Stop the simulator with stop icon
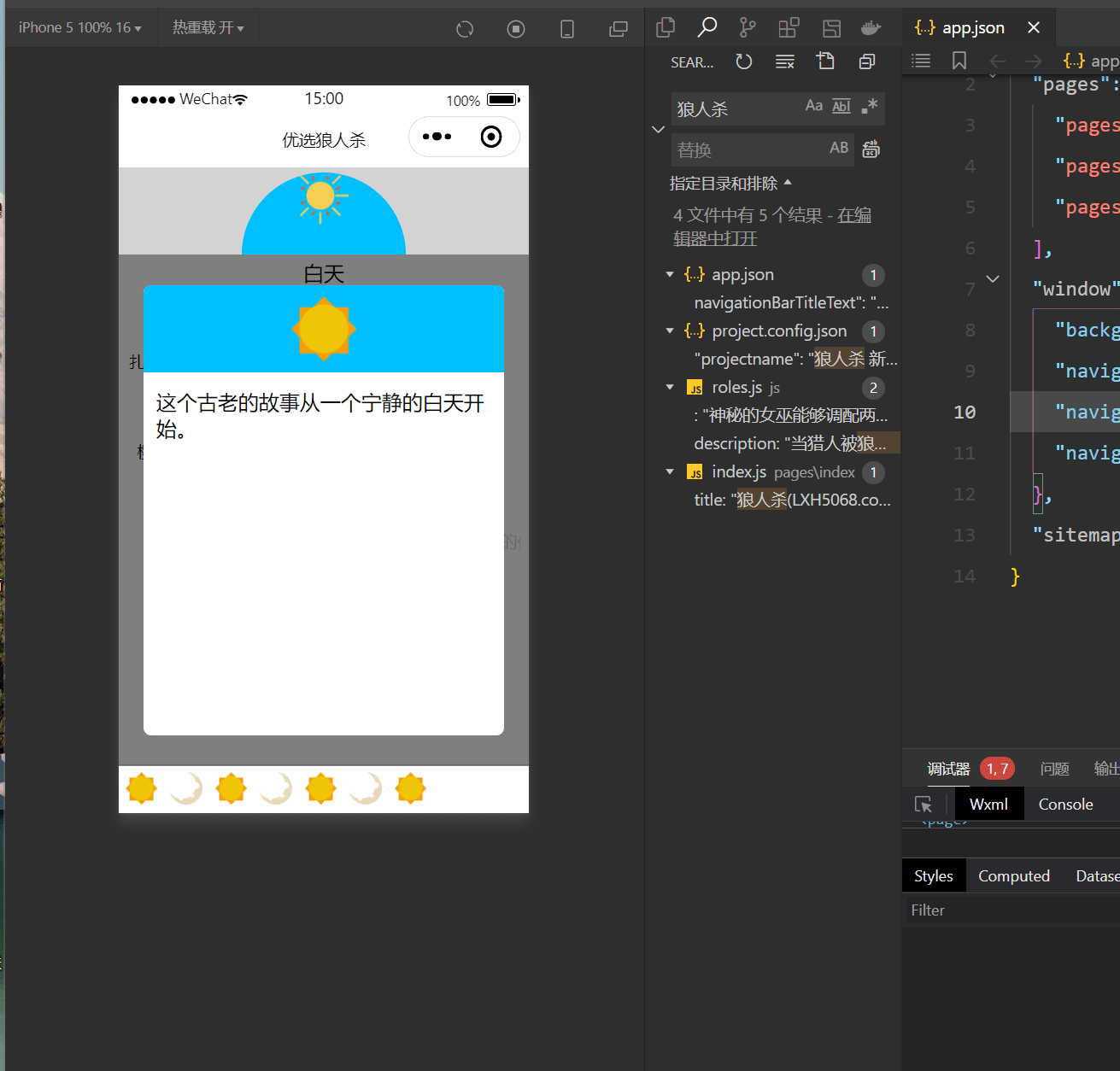This screenshot has width=1120, height=1071. pos(516,29)
